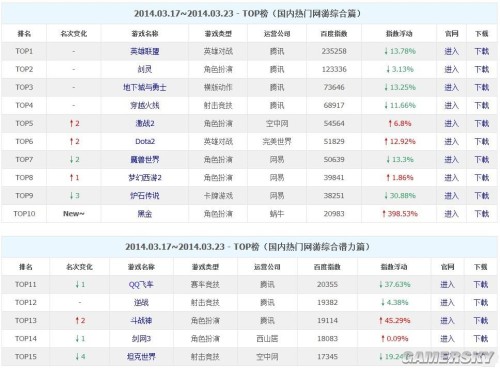
Task: Click 下载 in the TOP11 row
Action: point(481,284)
